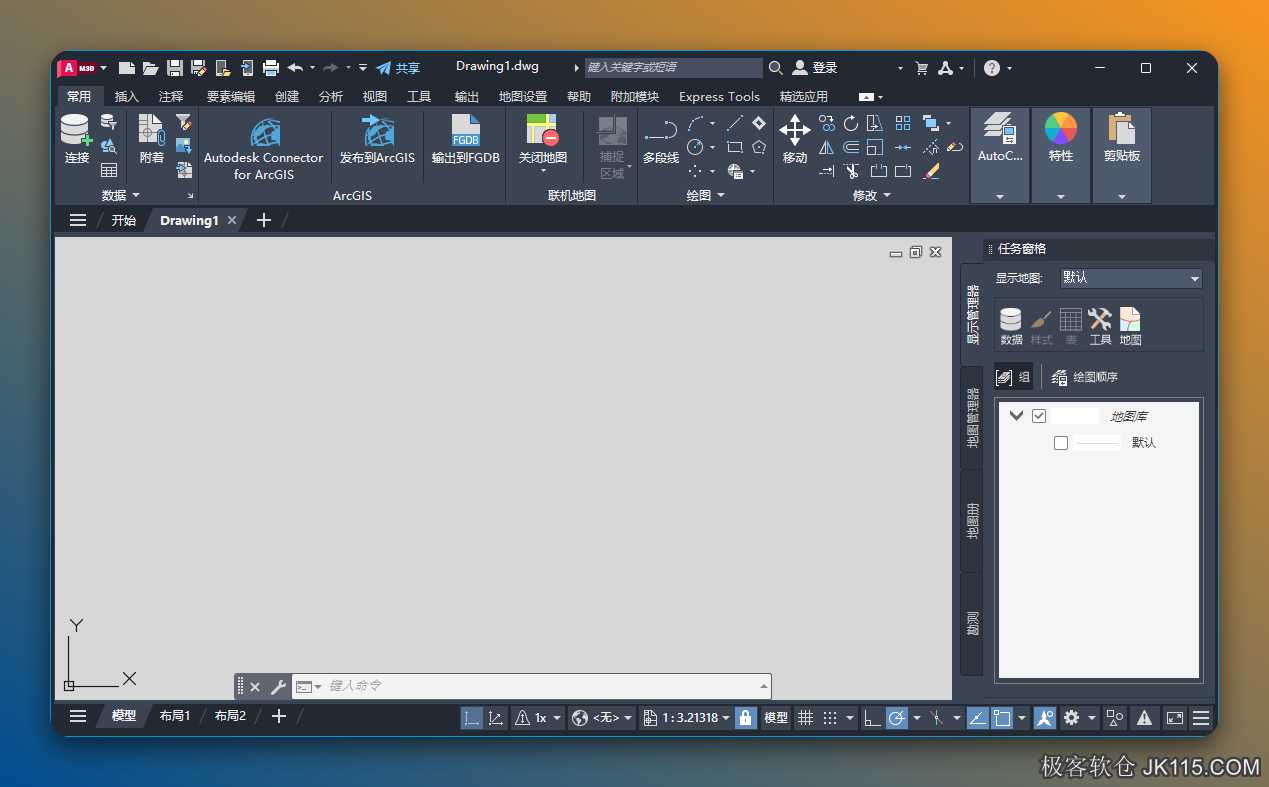Click the Data (数据) icon in task pane
This screenshot has width=1269, height=787.
pyautogui.click(x=1011, y=326)
